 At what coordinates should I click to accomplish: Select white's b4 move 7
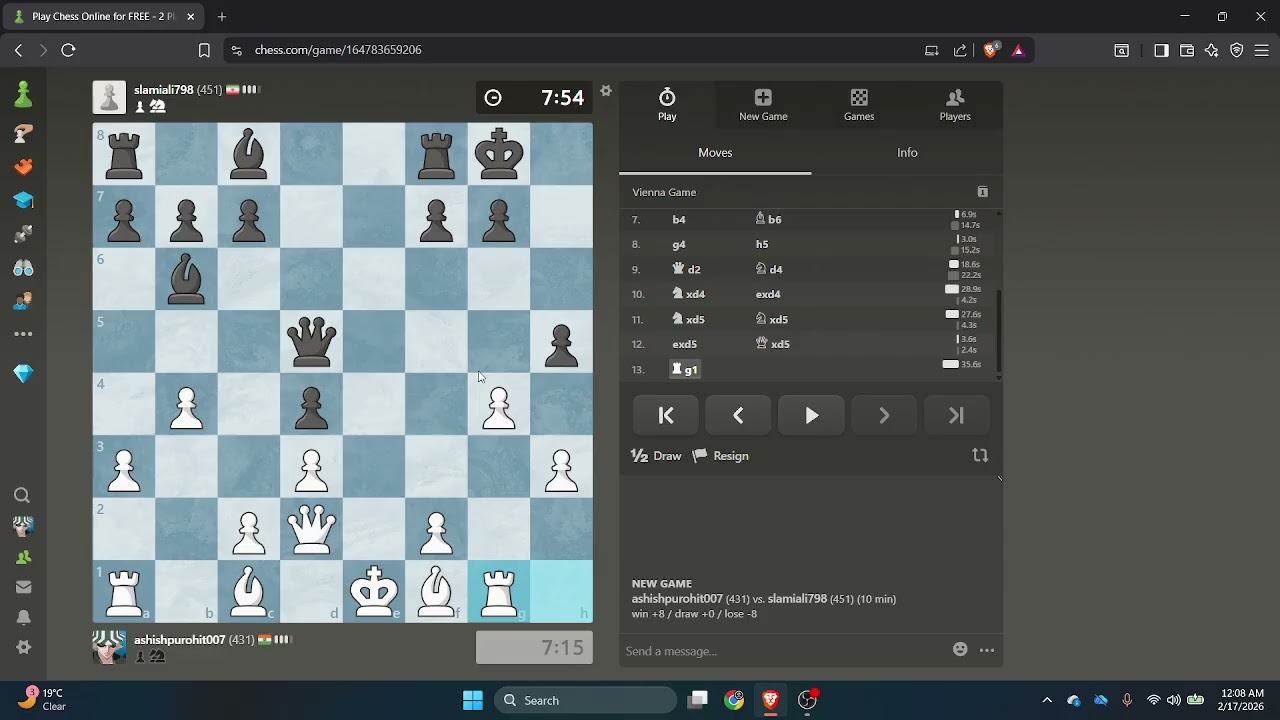tap(679, 219)
